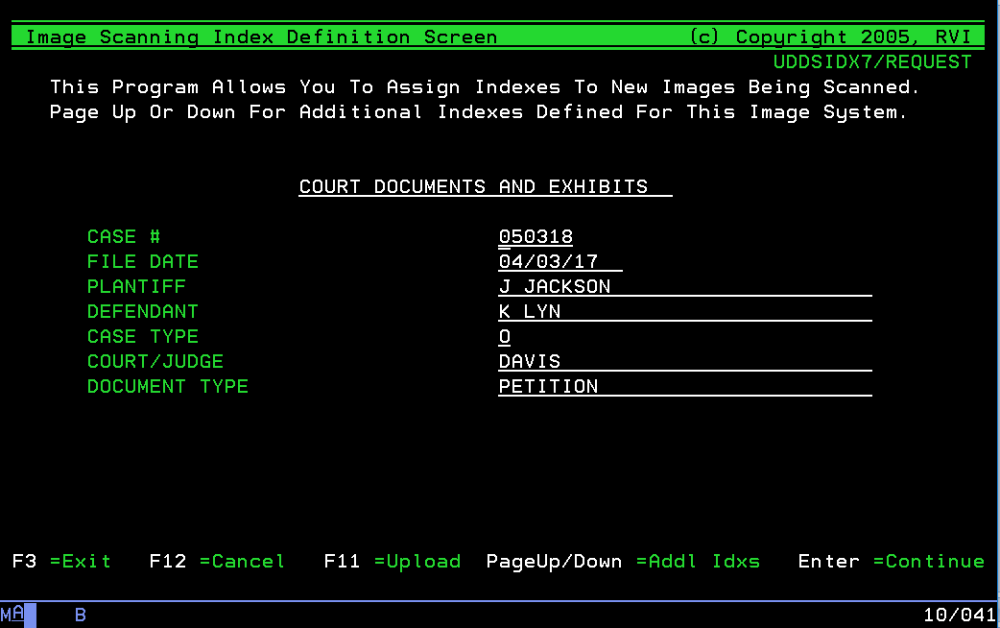Click F12 =Cancel function key label
Viewport: 1000px width, 628px height.
click(x=217, y=561)
